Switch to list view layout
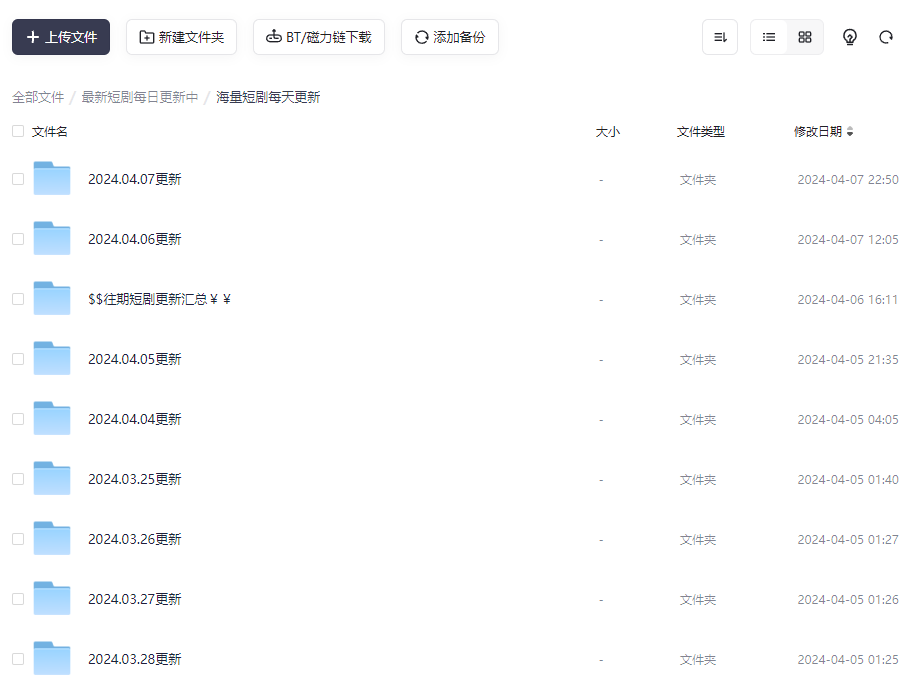 (x=768, y=36)
